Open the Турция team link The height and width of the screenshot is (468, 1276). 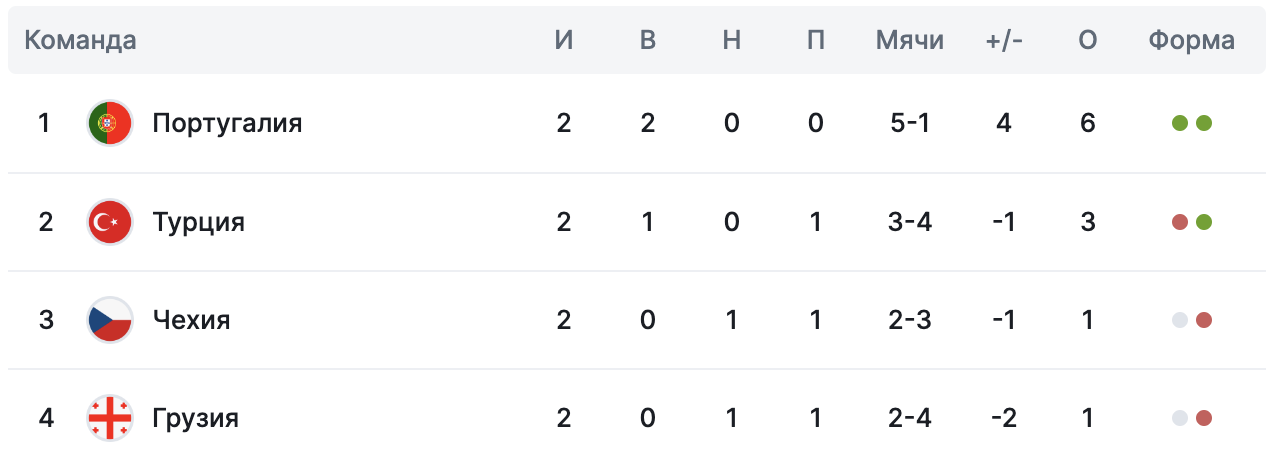point(198,222)
